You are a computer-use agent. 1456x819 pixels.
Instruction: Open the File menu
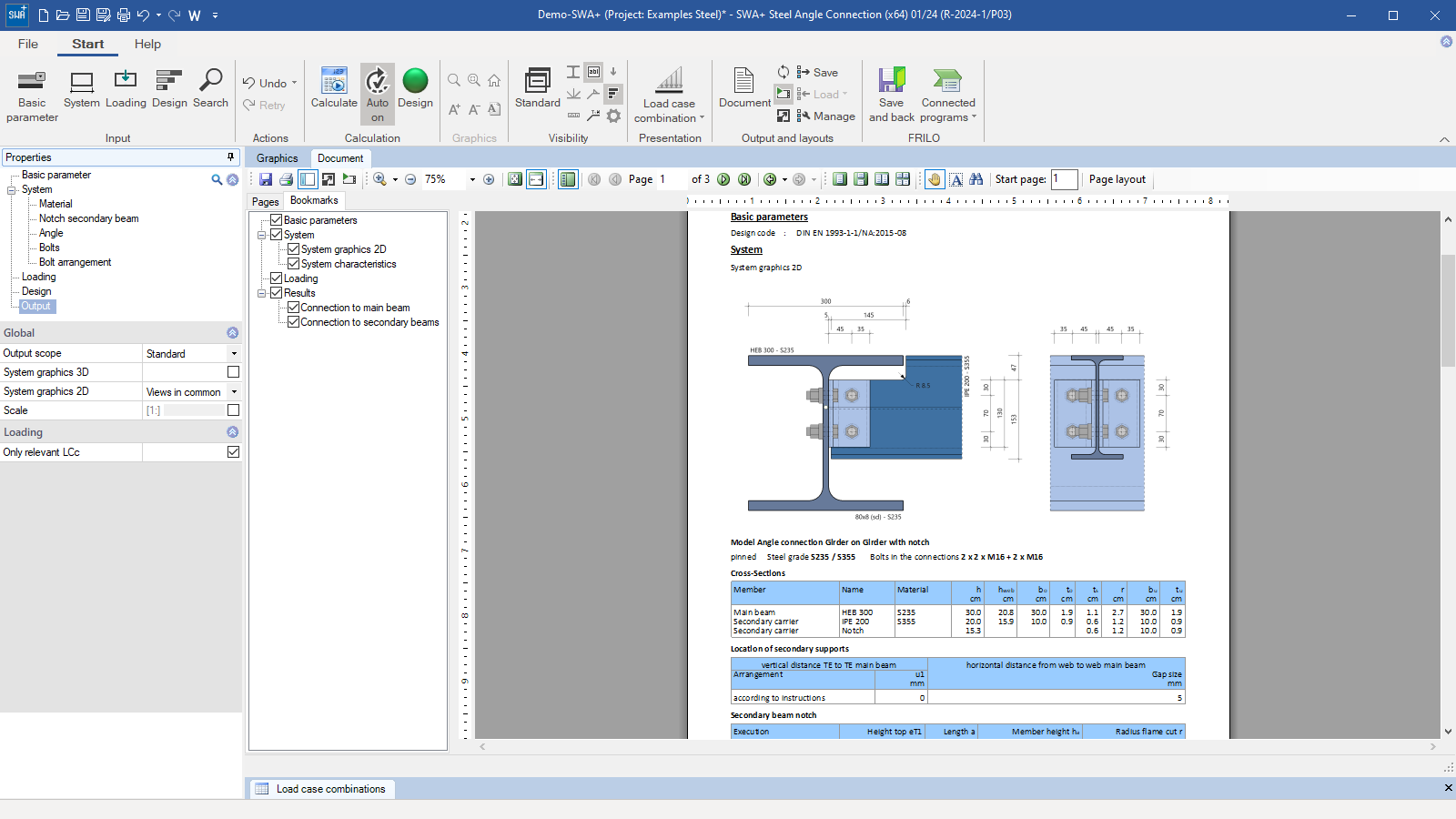coord(28,44)
